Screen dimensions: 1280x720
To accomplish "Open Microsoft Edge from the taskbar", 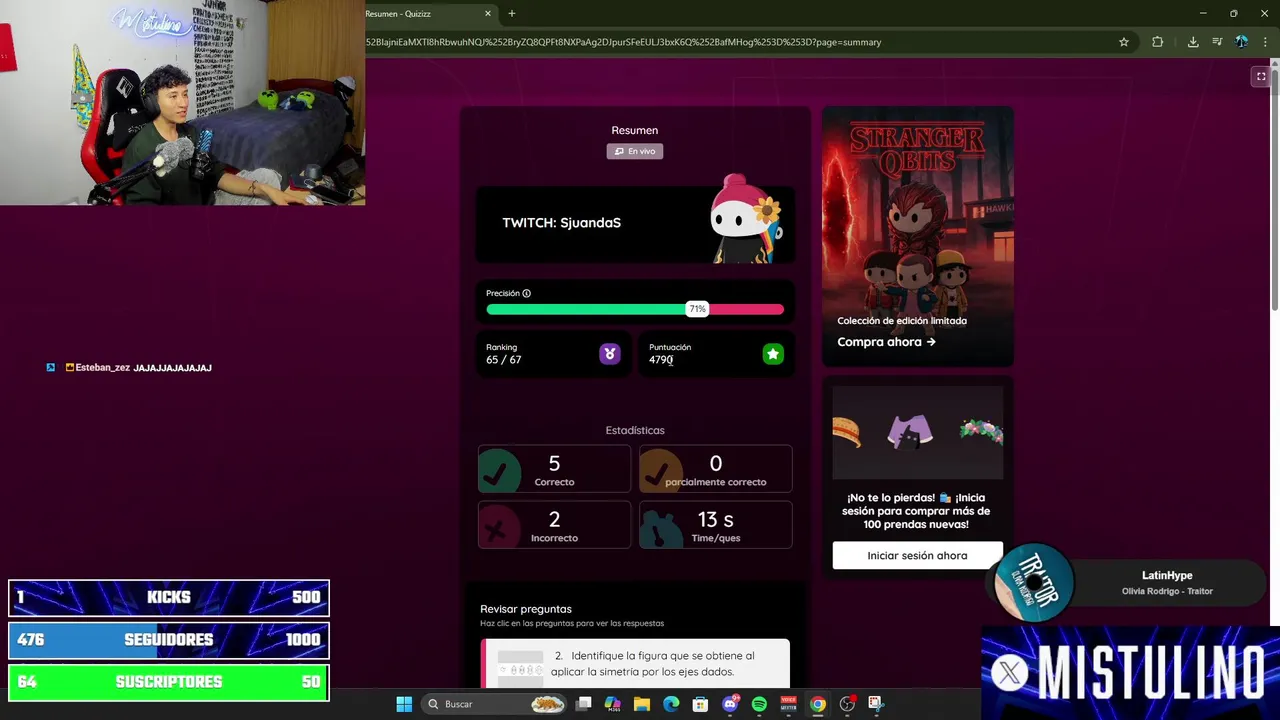I will [671, 704].
